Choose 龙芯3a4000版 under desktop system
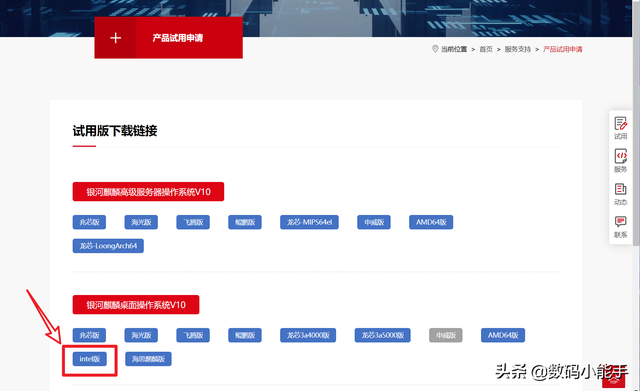 (308, 335)
